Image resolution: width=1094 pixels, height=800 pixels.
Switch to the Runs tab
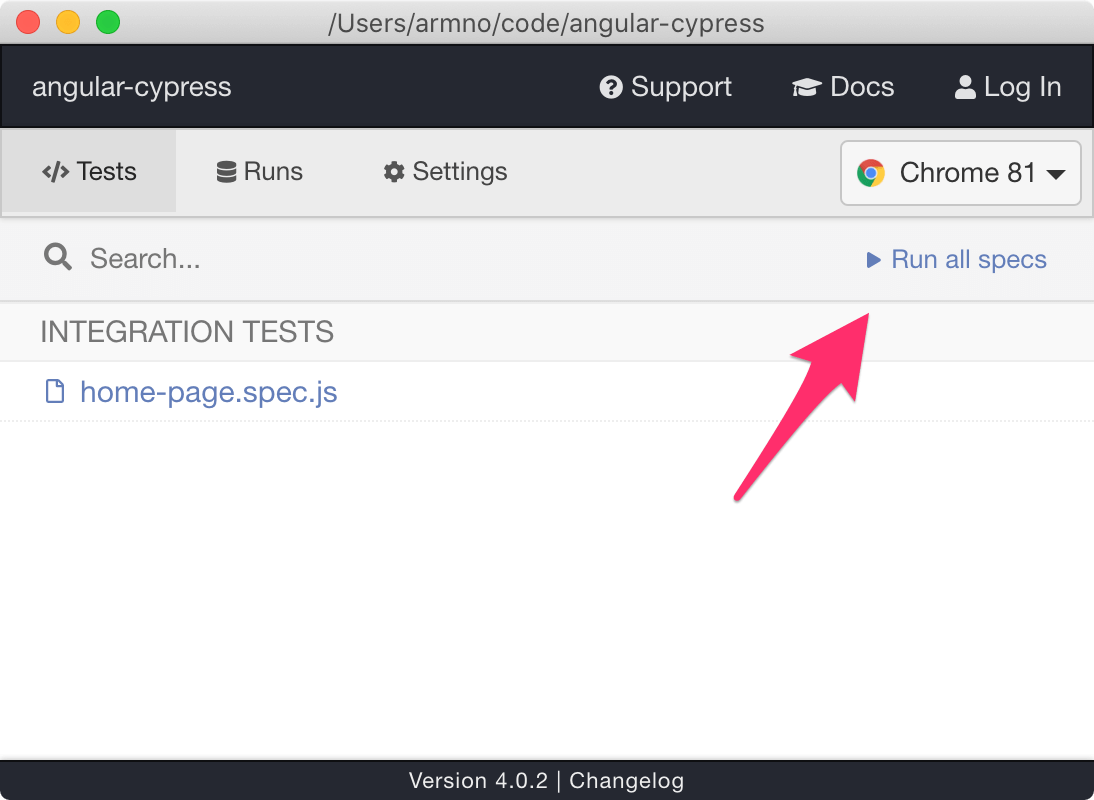(x=260, y=172)
